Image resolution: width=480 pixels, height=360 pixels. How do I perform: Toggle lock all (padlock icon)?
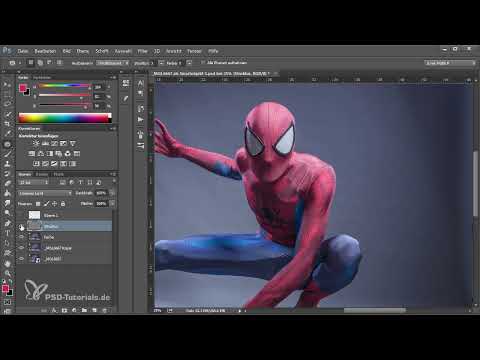(63, 203)
